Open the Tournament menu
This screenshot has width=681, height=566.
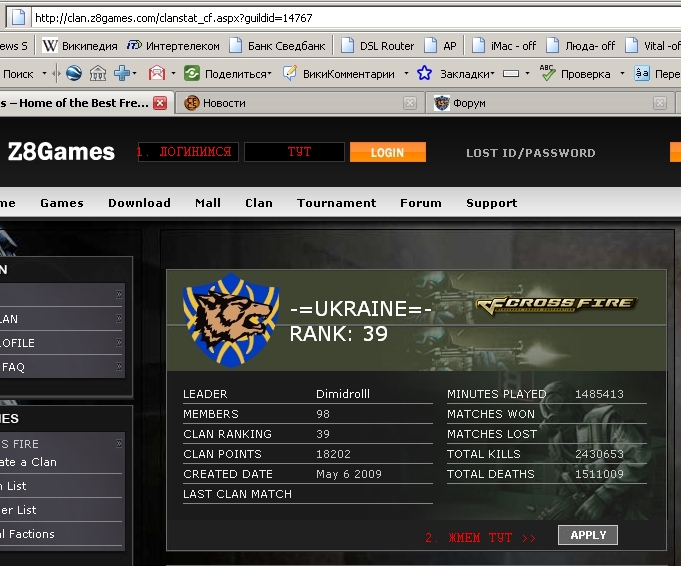point(337,203)
